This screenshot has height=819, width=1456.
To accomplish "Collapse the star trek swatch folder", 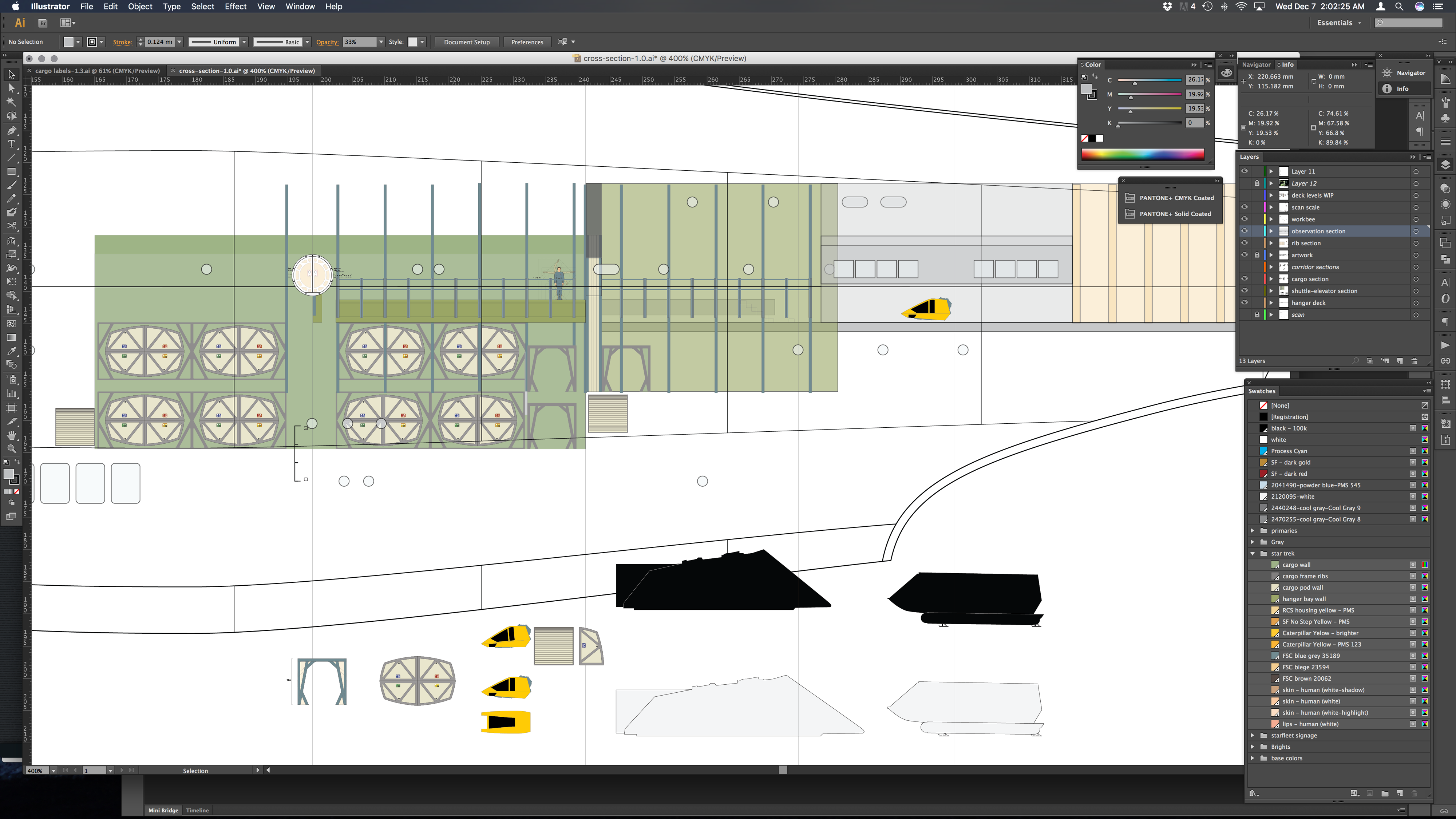I will coord(1253,553).
